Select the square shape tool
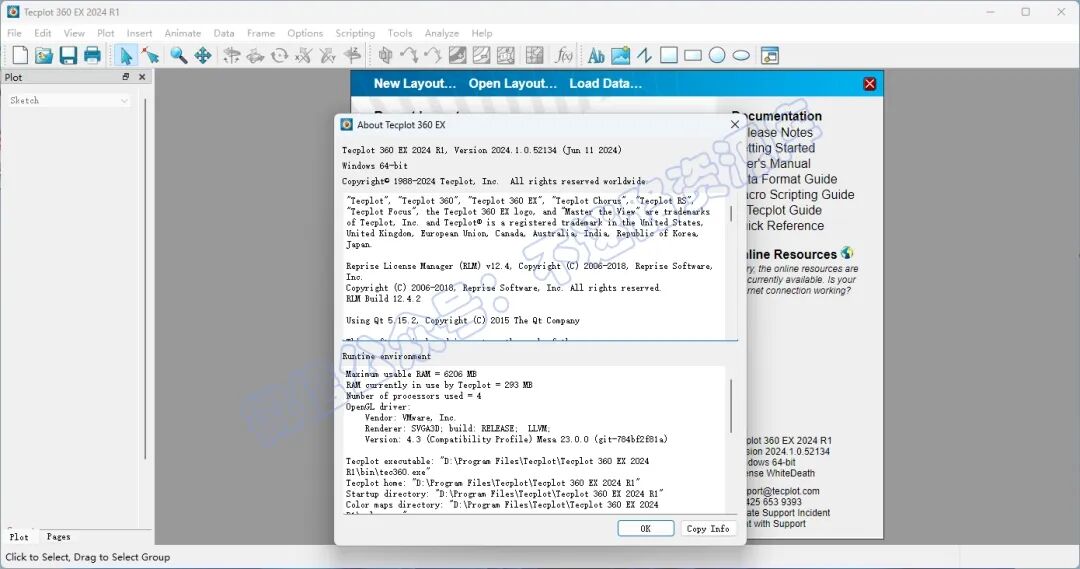This screenshot has width=1080, height=569. 669,55
